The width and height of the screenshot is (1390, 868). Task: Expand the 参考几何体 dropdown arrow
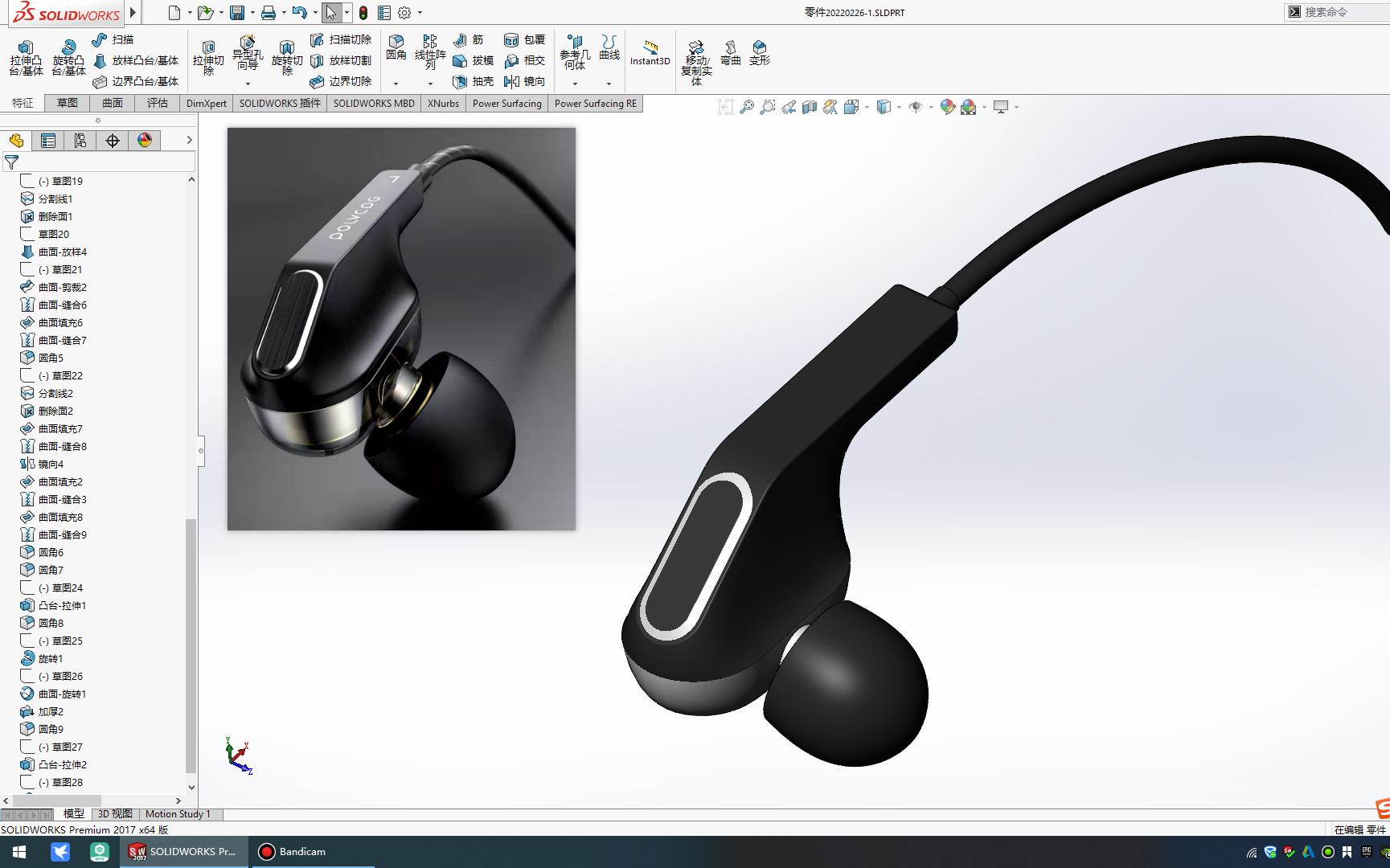click(x=575, y=84)
